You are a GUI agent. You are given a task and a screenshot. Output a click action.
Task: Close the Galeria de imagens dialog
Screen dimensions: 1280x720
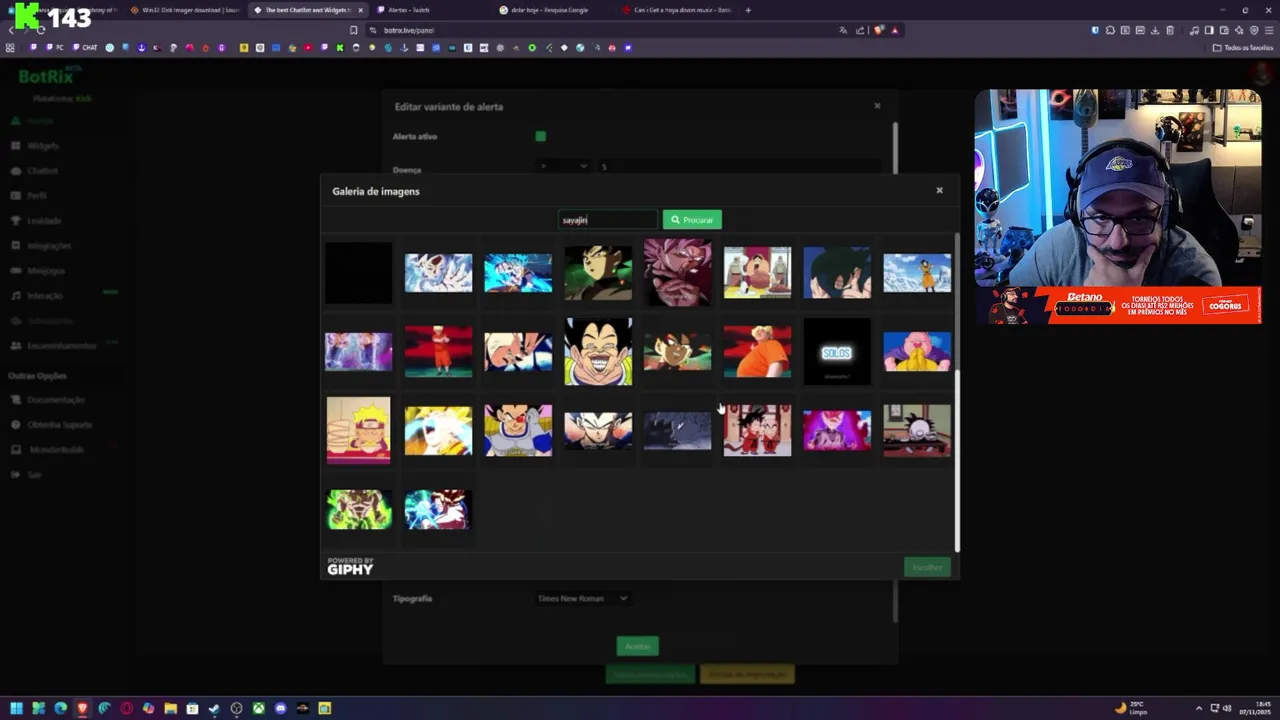point(939,190)
